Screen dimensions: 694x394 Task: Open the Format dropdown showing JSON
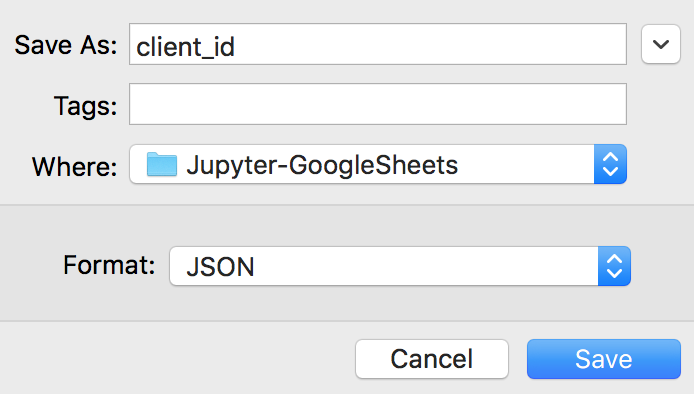coord(400,266)
